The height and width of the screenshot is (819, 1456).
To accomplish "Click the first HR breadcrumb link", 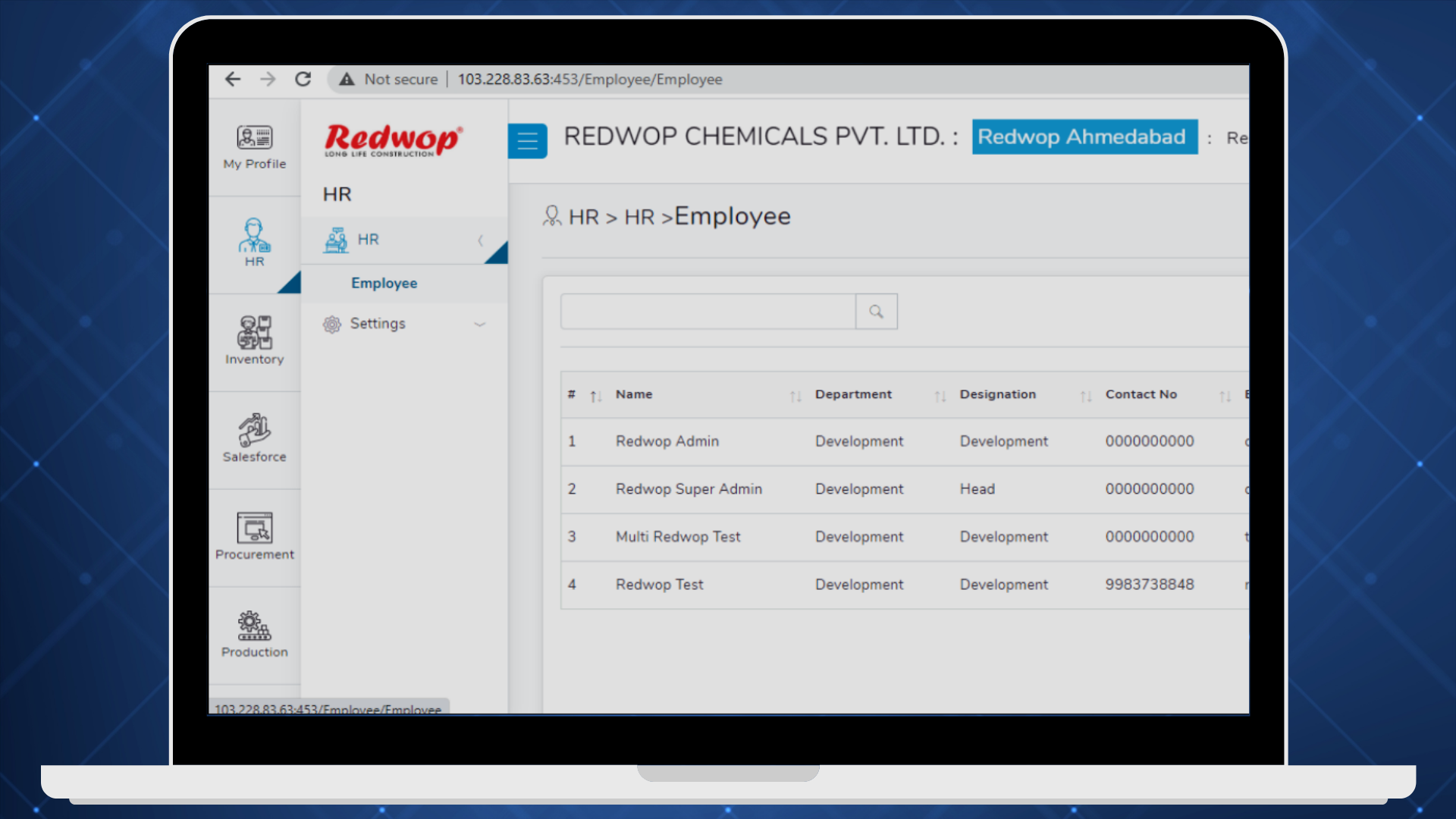I will pyautogui.click(x=584, y=218).
